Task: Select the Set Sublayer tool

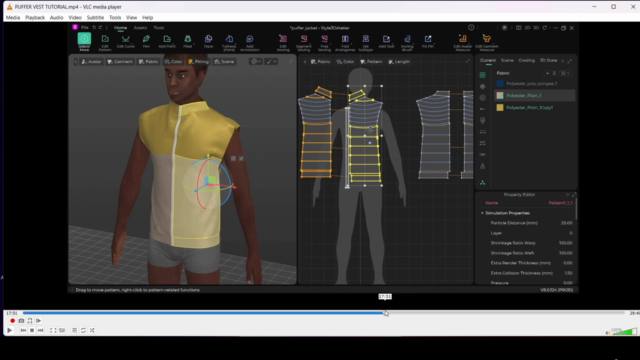Action: 366,42
